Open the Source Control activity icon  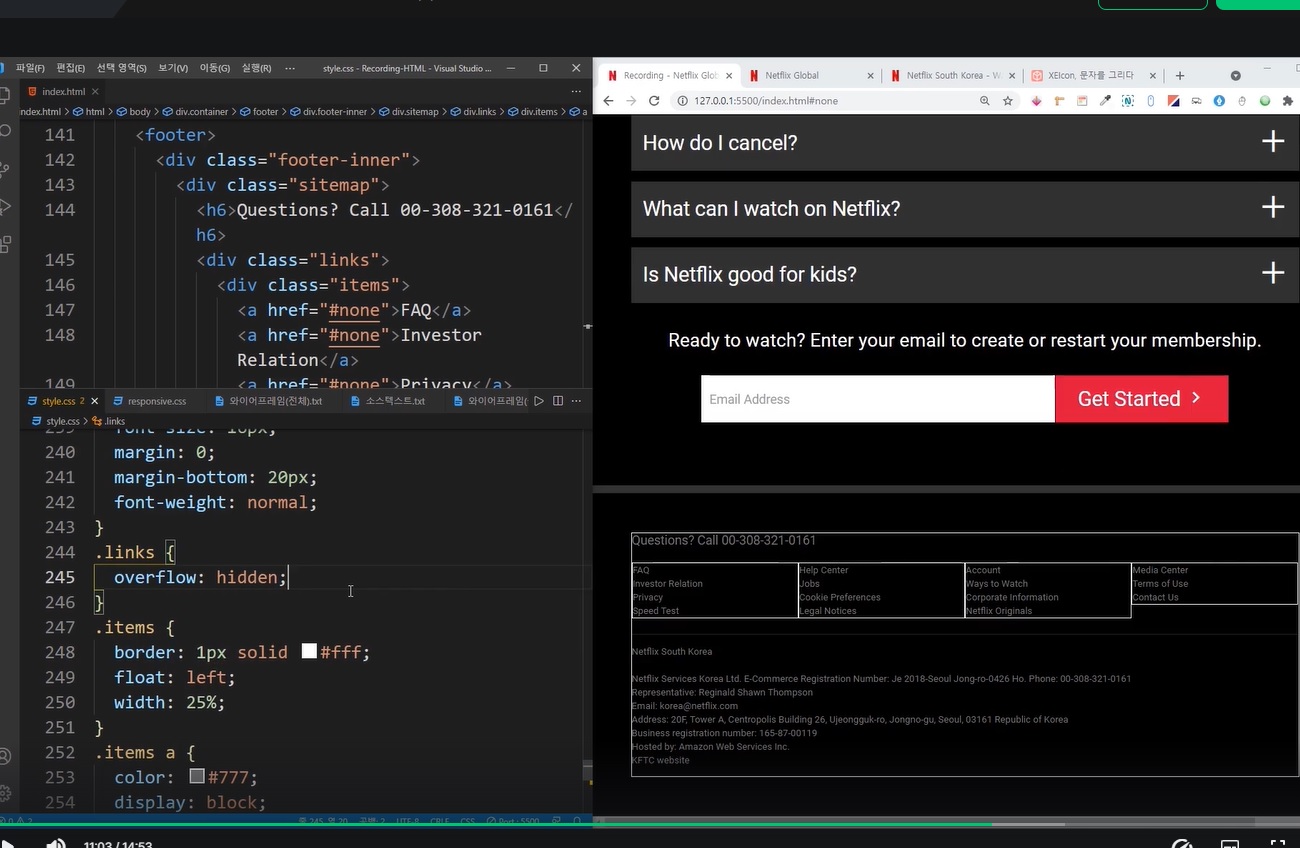click(5, 169)
